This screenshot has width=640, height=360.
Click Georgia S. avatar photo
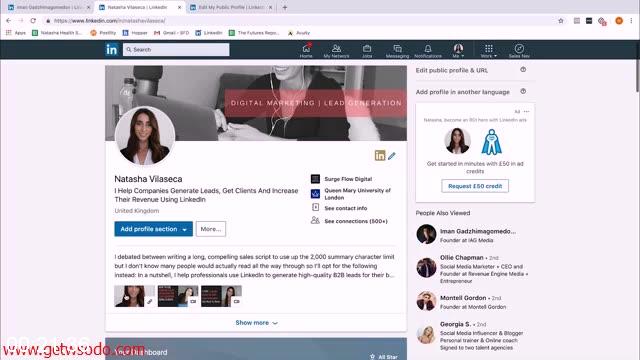tap(427, 335)
